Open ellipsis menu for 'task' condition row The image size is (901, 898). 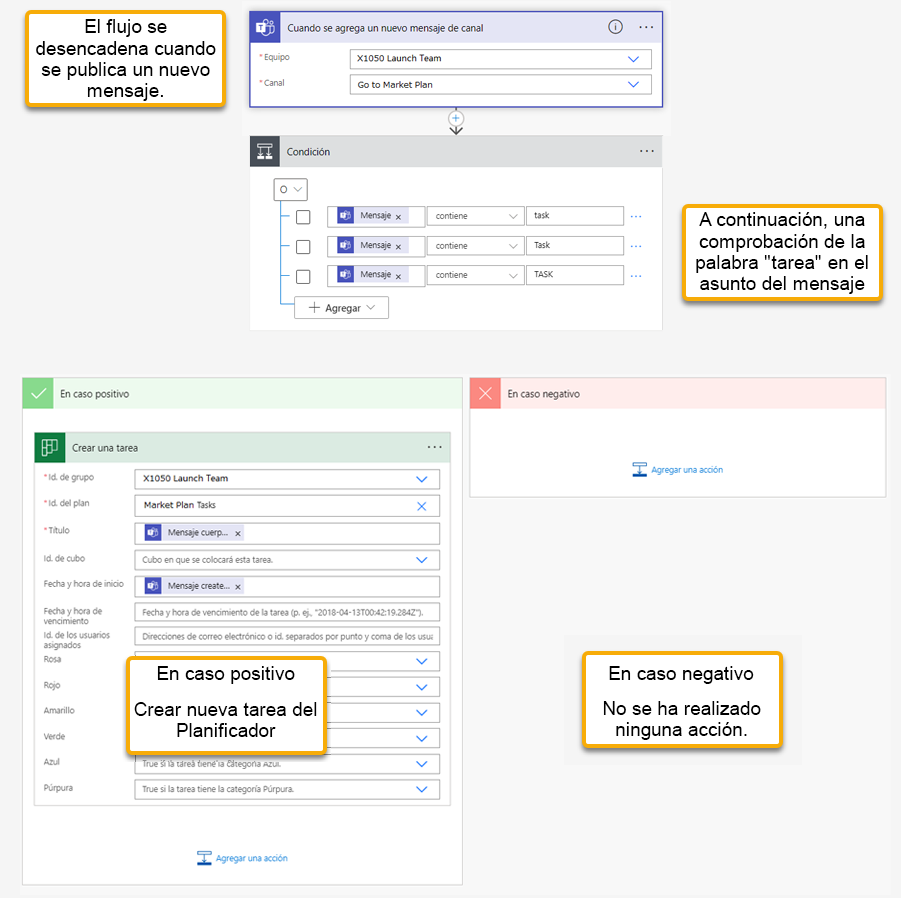(636, 217)
